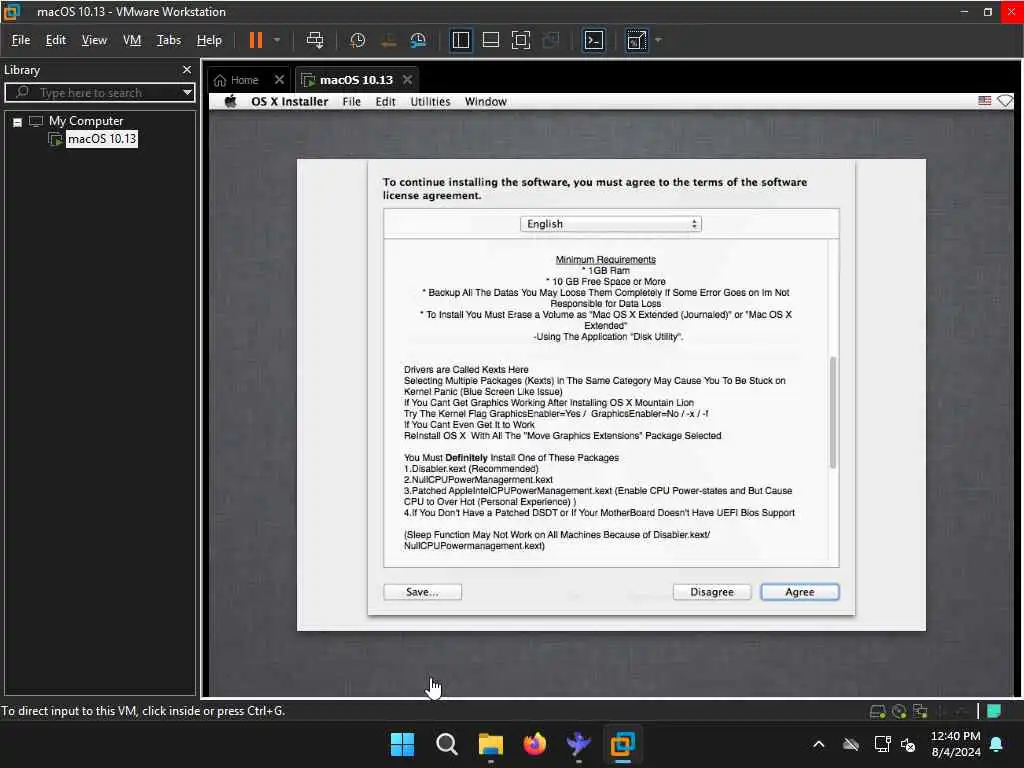
Task: Open VMware File menu
Action: 21,40
